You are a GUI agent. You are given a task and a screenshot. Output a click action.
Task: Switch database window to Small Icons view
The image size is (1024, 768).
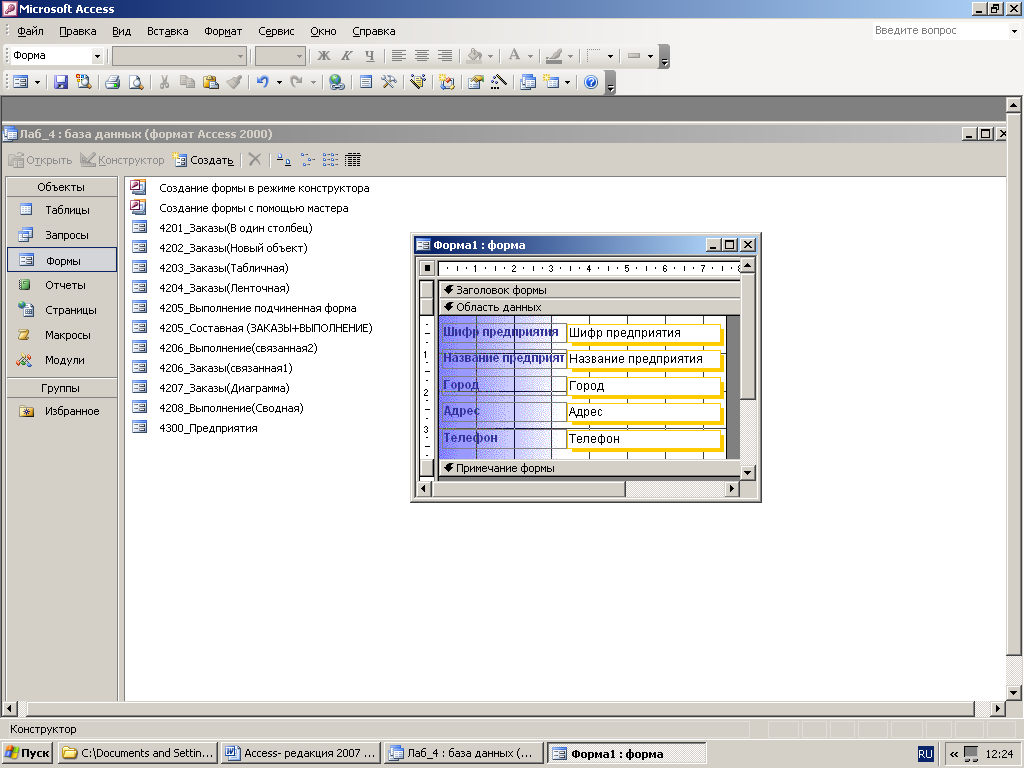(307, 159)
